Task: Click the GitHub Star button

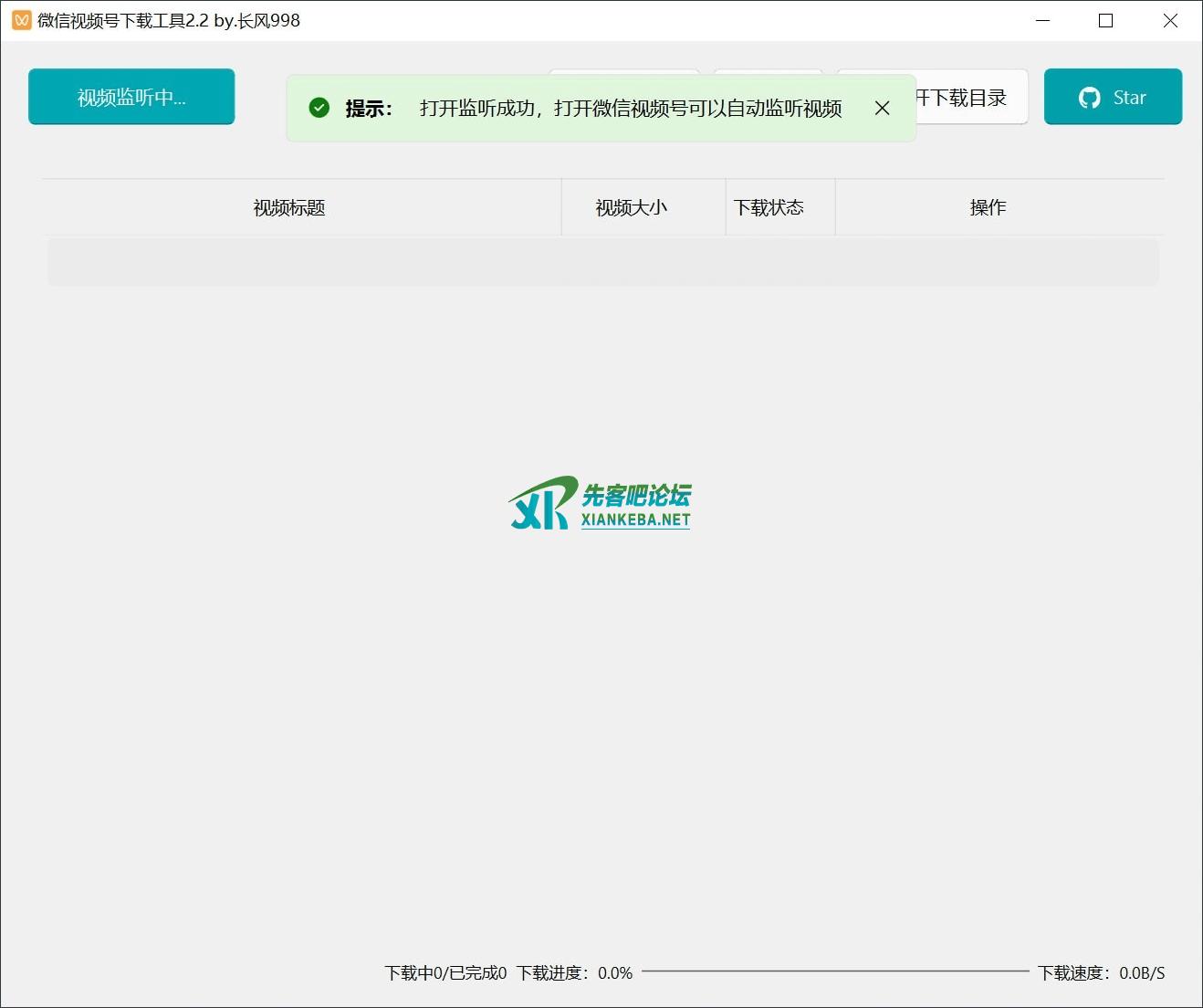Action: click(1113, 97)
